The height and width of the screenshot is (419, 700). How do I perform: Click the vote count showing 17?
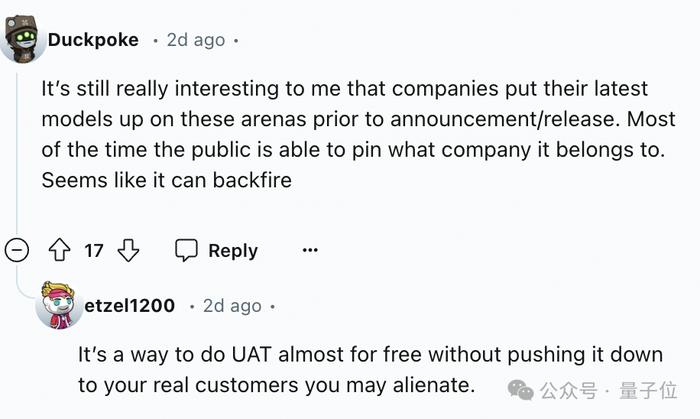point(94,251)
